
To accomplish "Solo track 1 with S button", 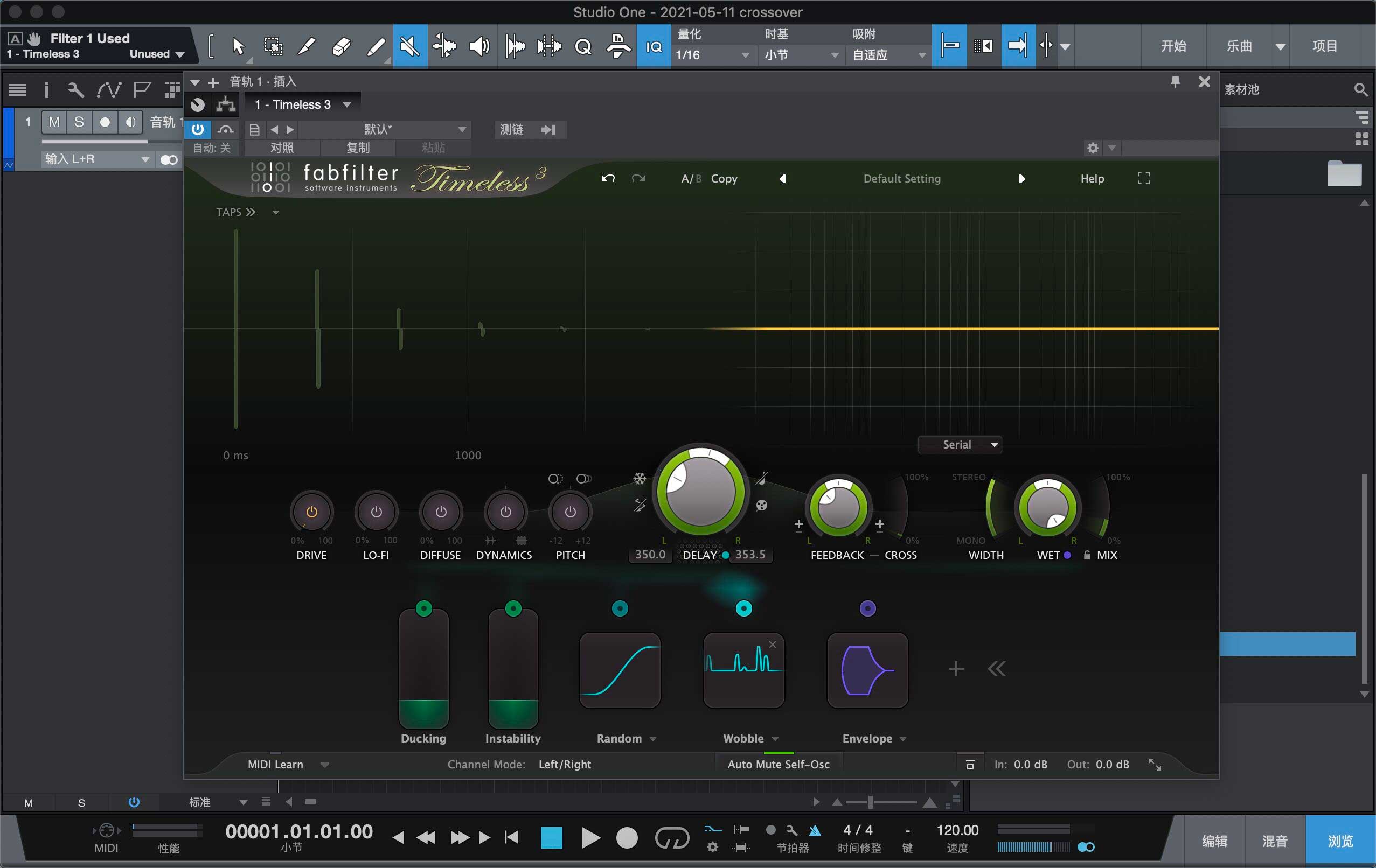I will click(79, 122).
